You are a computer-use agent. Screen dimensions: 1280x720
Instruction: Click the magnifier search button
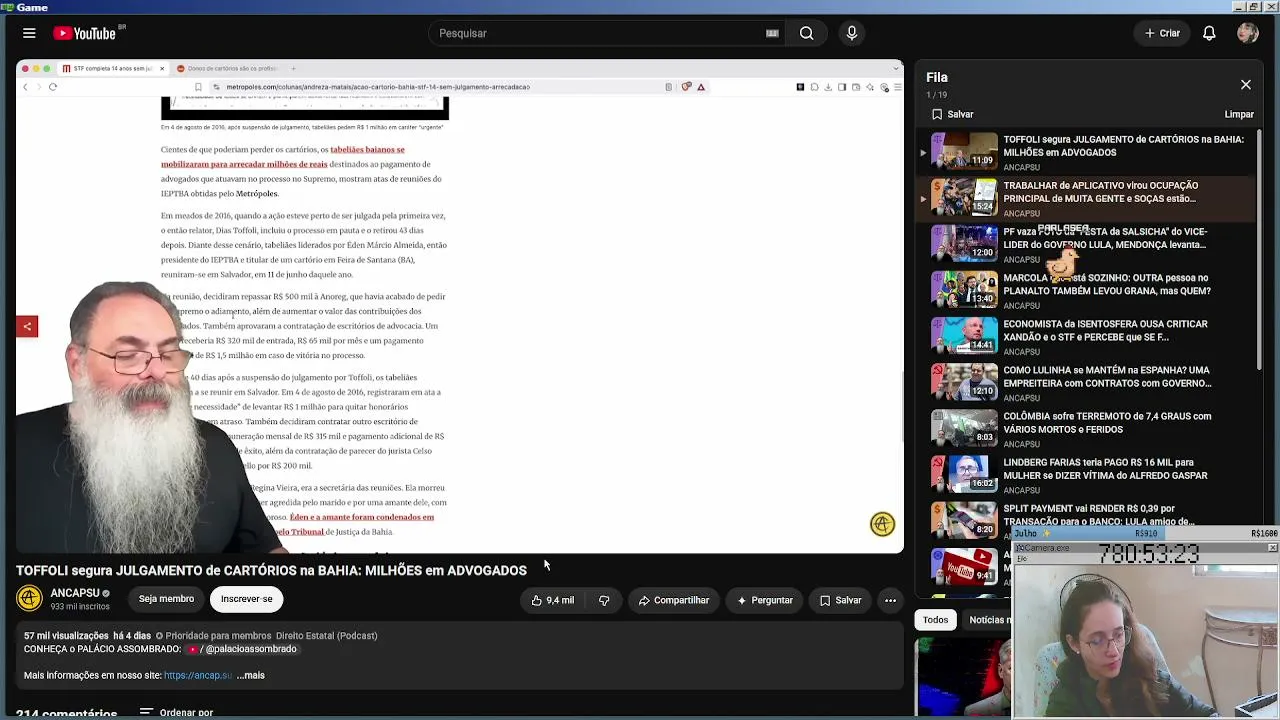806,33
